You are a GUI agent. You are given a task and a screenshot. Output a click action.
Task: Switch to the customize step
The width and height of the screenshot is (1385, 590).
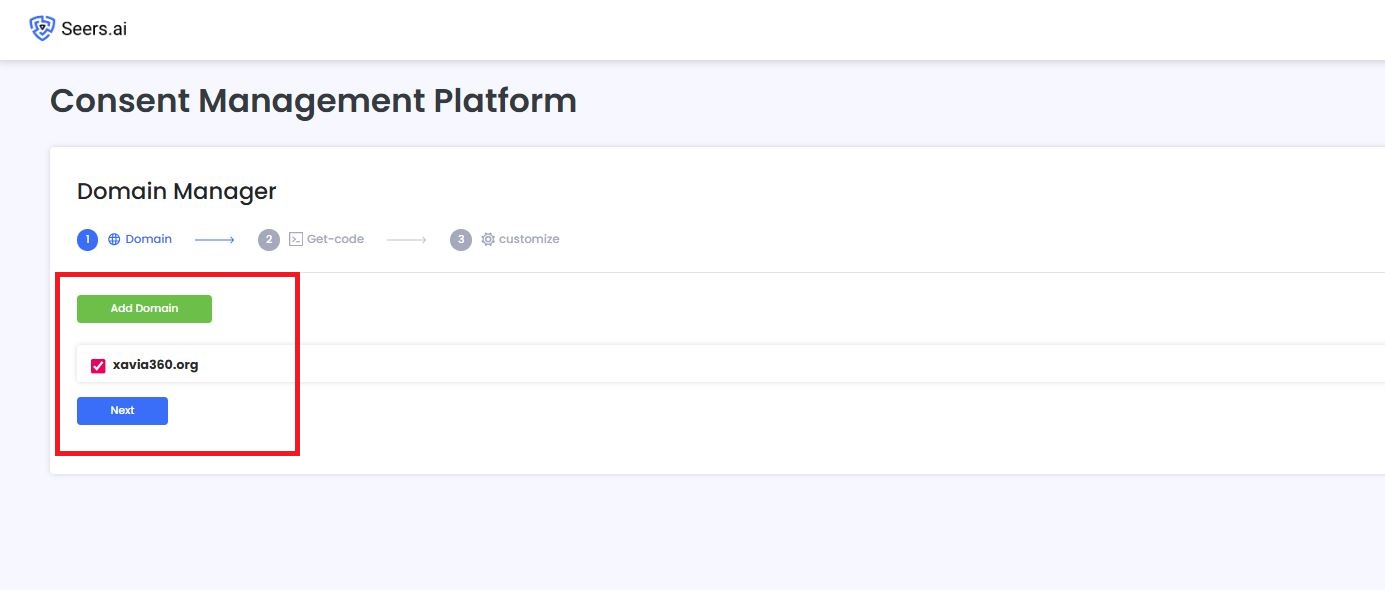[x=529, y=239]
